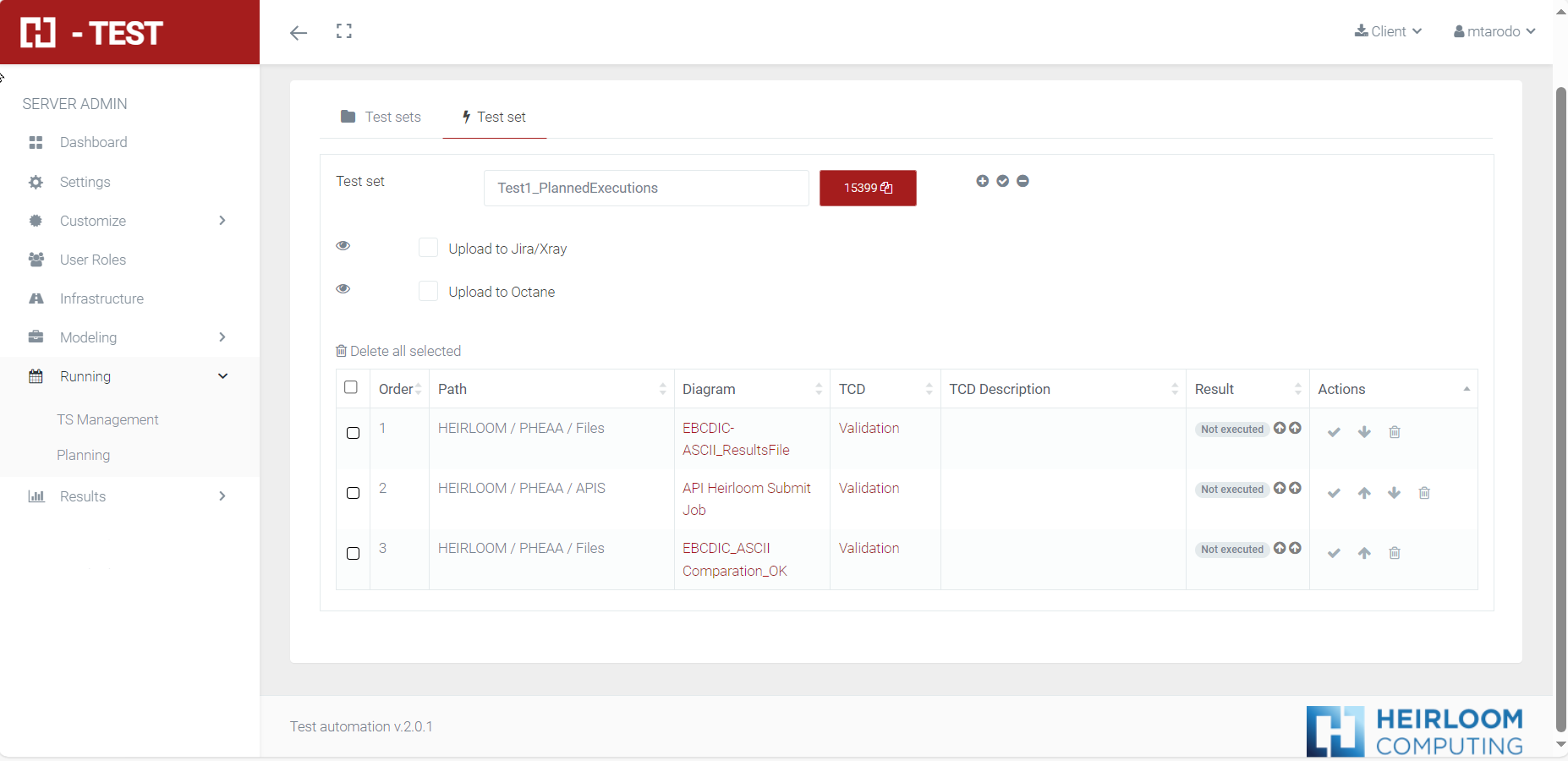This screenshot has width=1568, height=761.
Task: Click the plus icon beside test set ID
Action: coord(982,181)
